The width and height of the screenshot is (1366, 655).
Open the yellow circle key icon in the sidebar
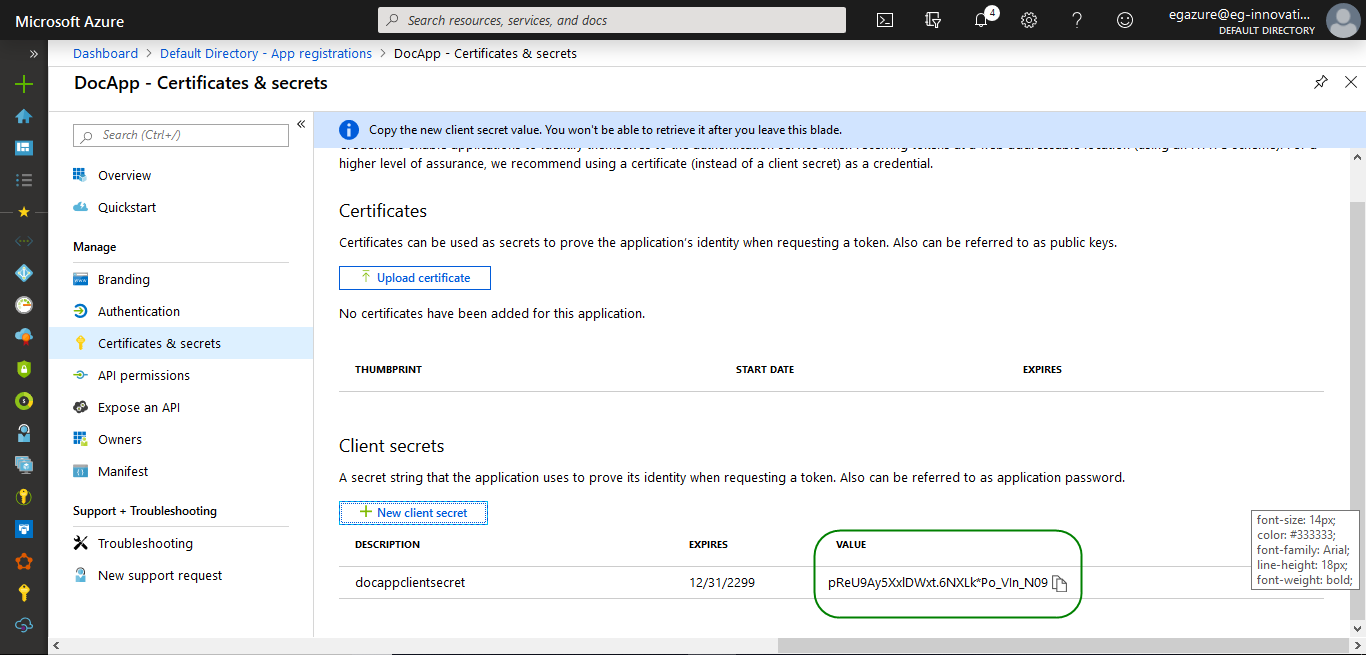click(x=24, y=497)
